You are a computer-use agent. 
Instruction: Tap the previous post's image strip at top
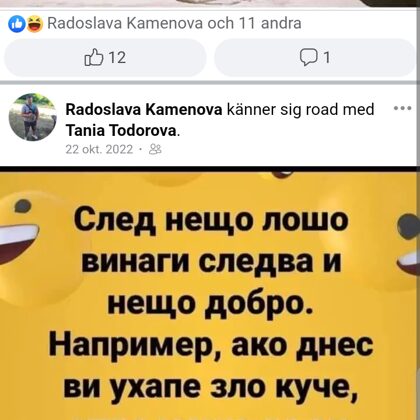(x=210, y=3)
